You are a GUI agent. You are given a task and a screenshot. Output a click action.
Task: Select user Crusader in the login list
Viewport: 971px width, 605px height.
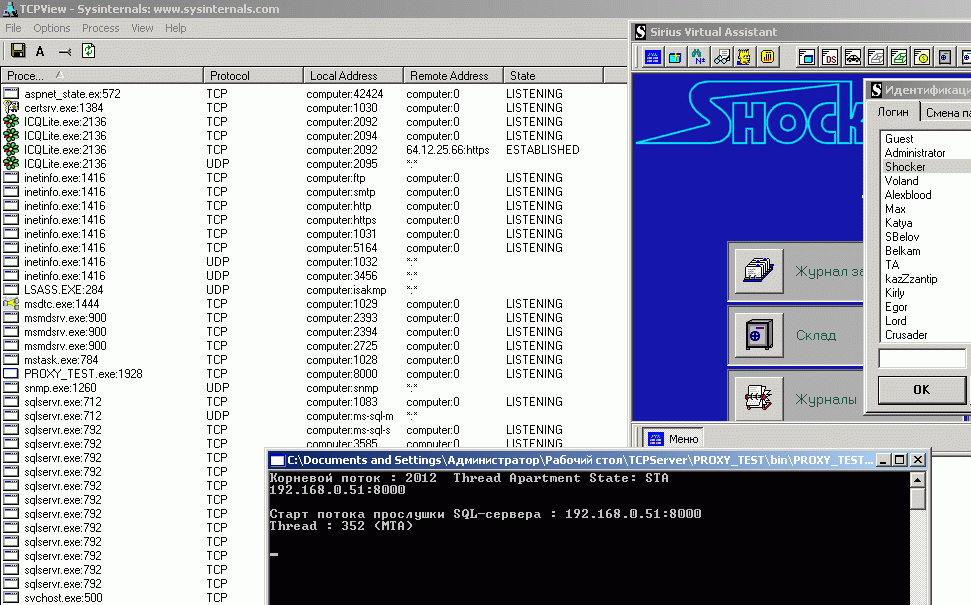point(906,335)
